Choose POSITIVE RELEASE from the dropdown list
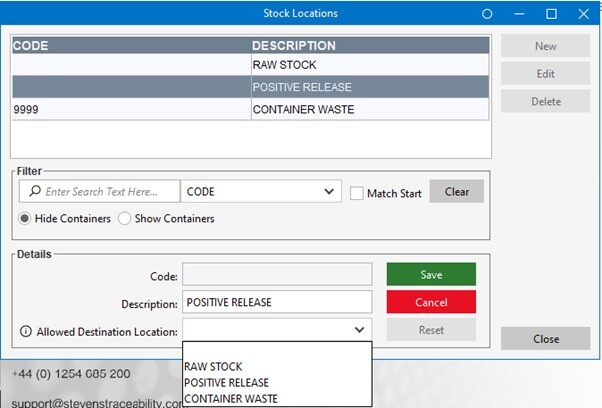Screen dimensions: 602x408 point(226,383)
